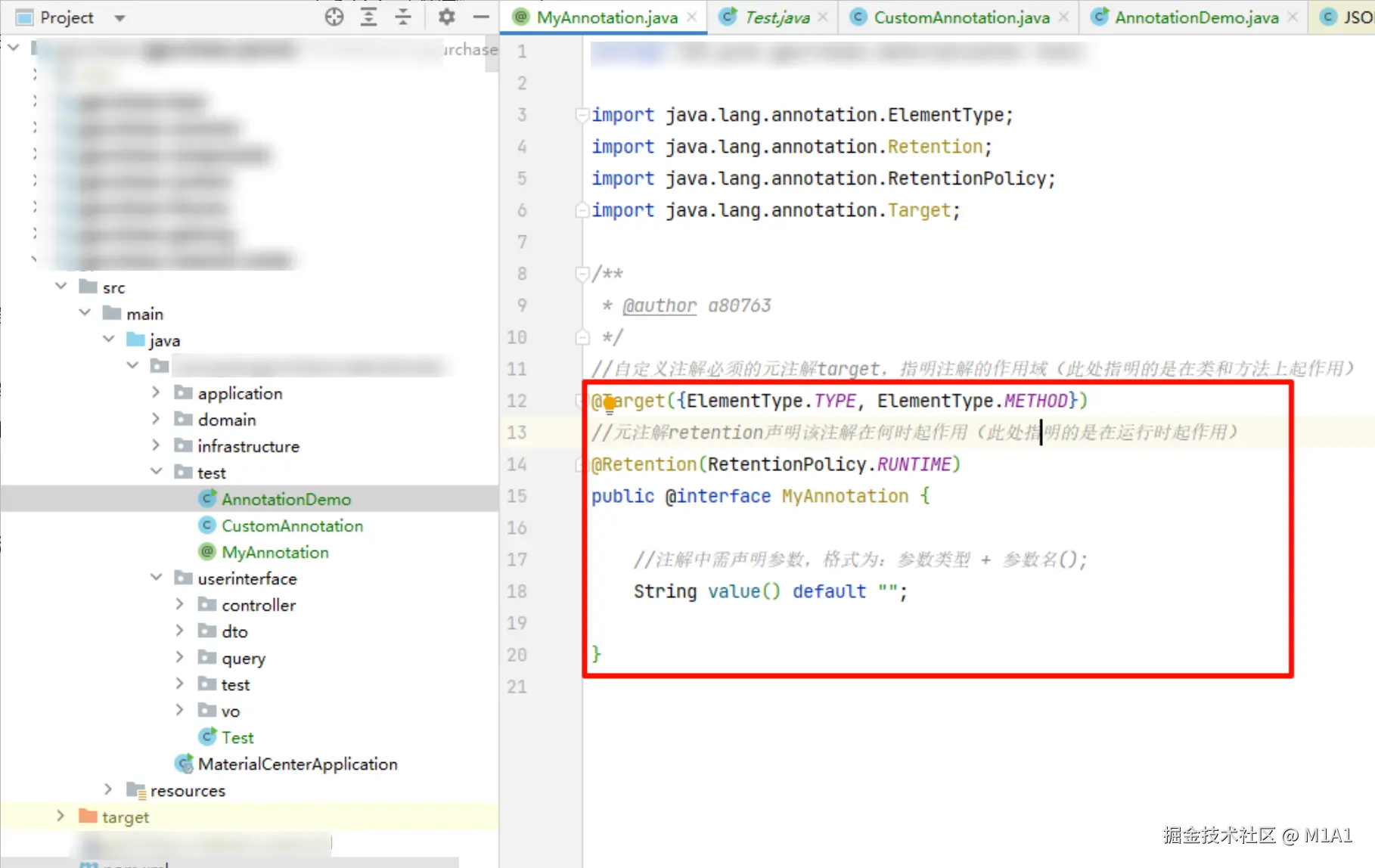Collapse all project tree nodes icon
The width and height of the screenshot is (1375, 868).
(403, 17)
